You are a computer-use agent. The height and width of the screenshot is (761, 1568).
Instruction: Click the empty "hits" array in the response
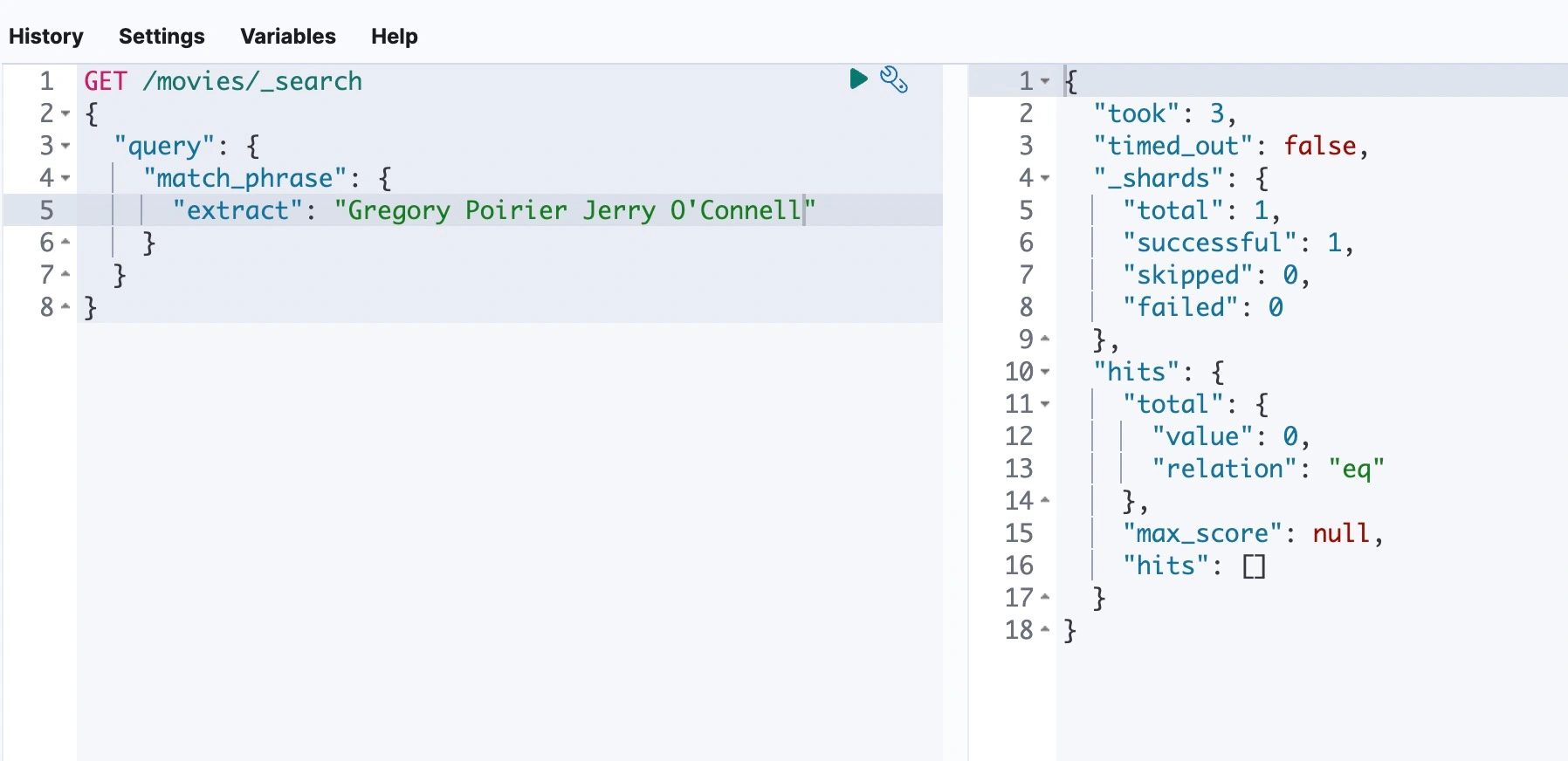click(x=1254, y=566)
